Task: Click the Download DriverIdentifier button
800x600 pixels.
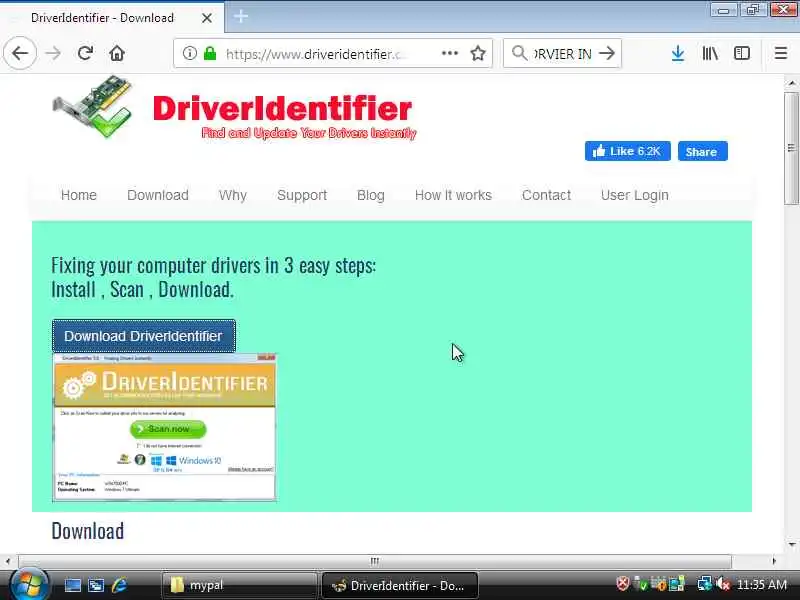Action: (x=143, y=336)
